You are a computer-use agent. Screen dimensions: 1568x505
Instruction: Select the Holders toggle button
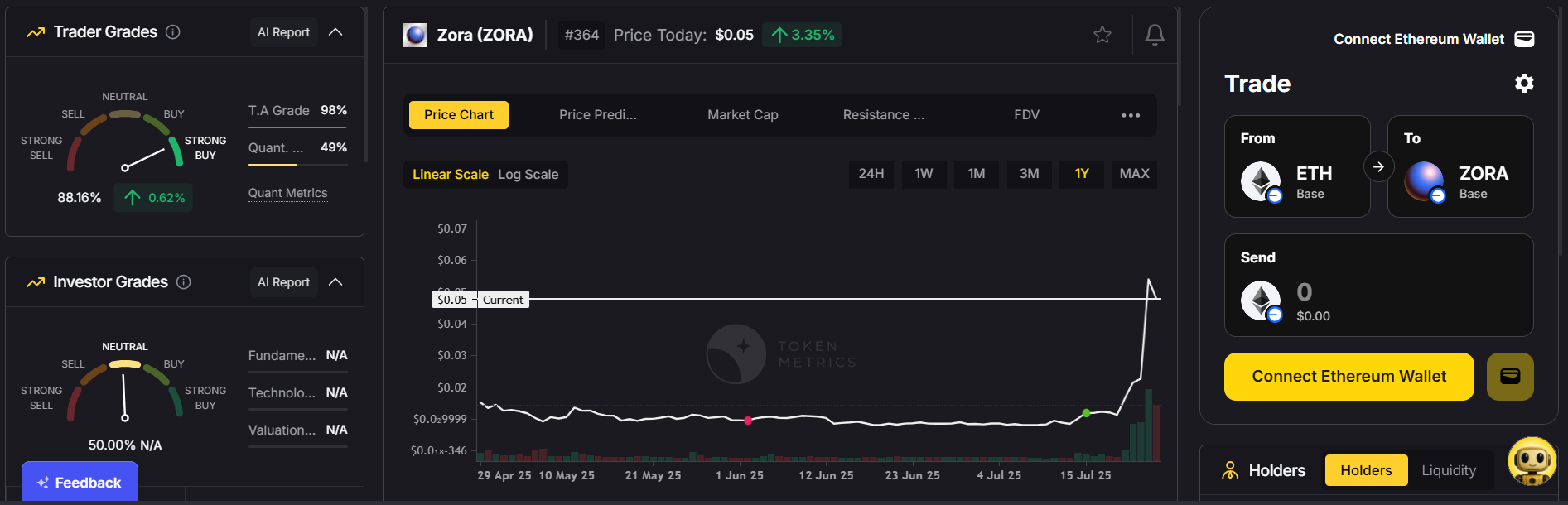1366,470
